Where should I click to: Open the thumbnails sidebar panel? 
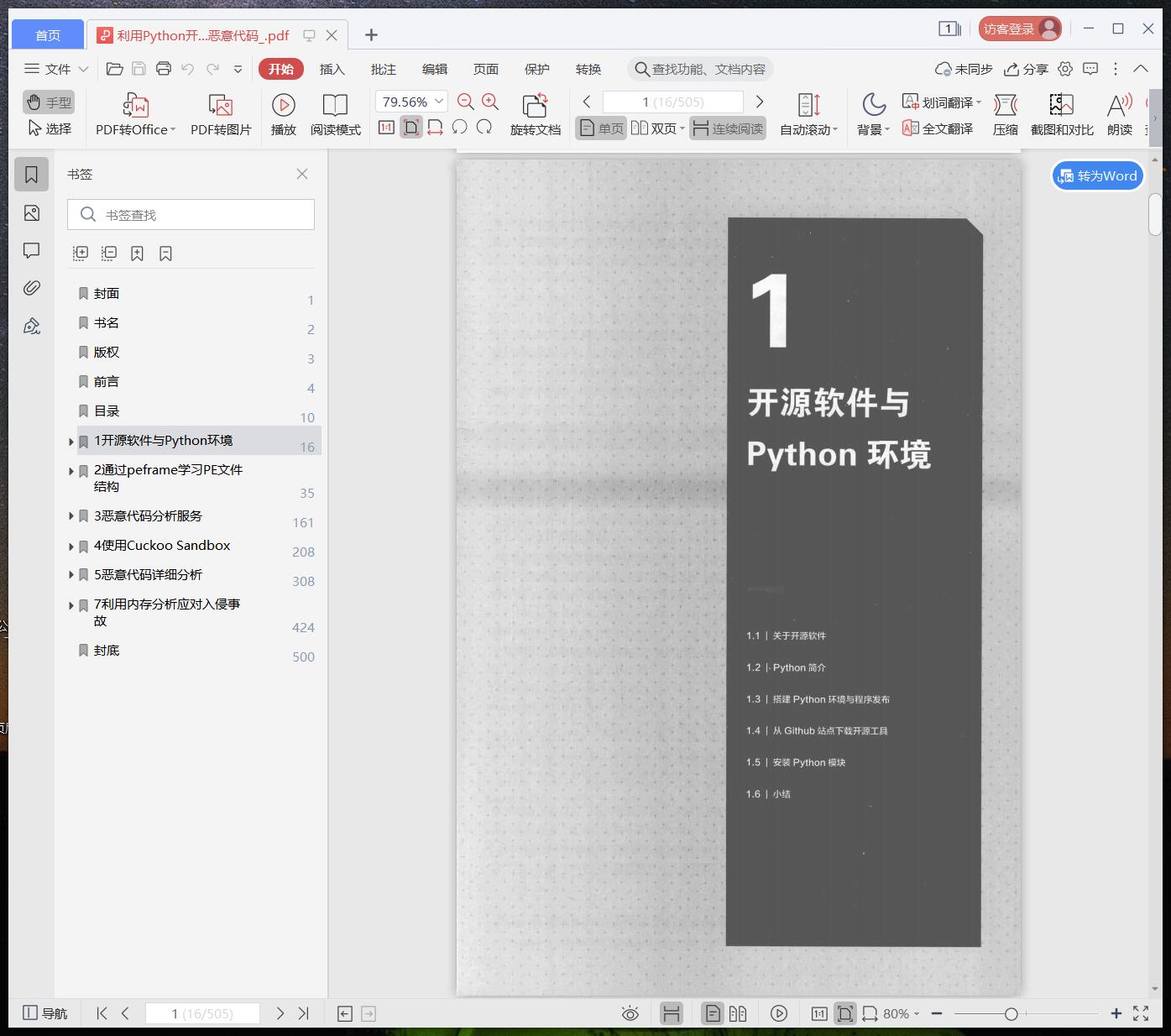click(32, 213)
